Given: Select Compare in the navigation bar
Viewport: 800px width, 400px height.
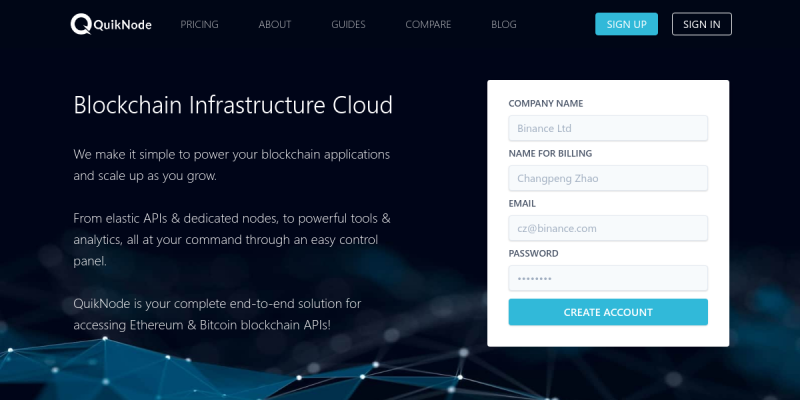Looking at the screenshot, I should (428, 24).
